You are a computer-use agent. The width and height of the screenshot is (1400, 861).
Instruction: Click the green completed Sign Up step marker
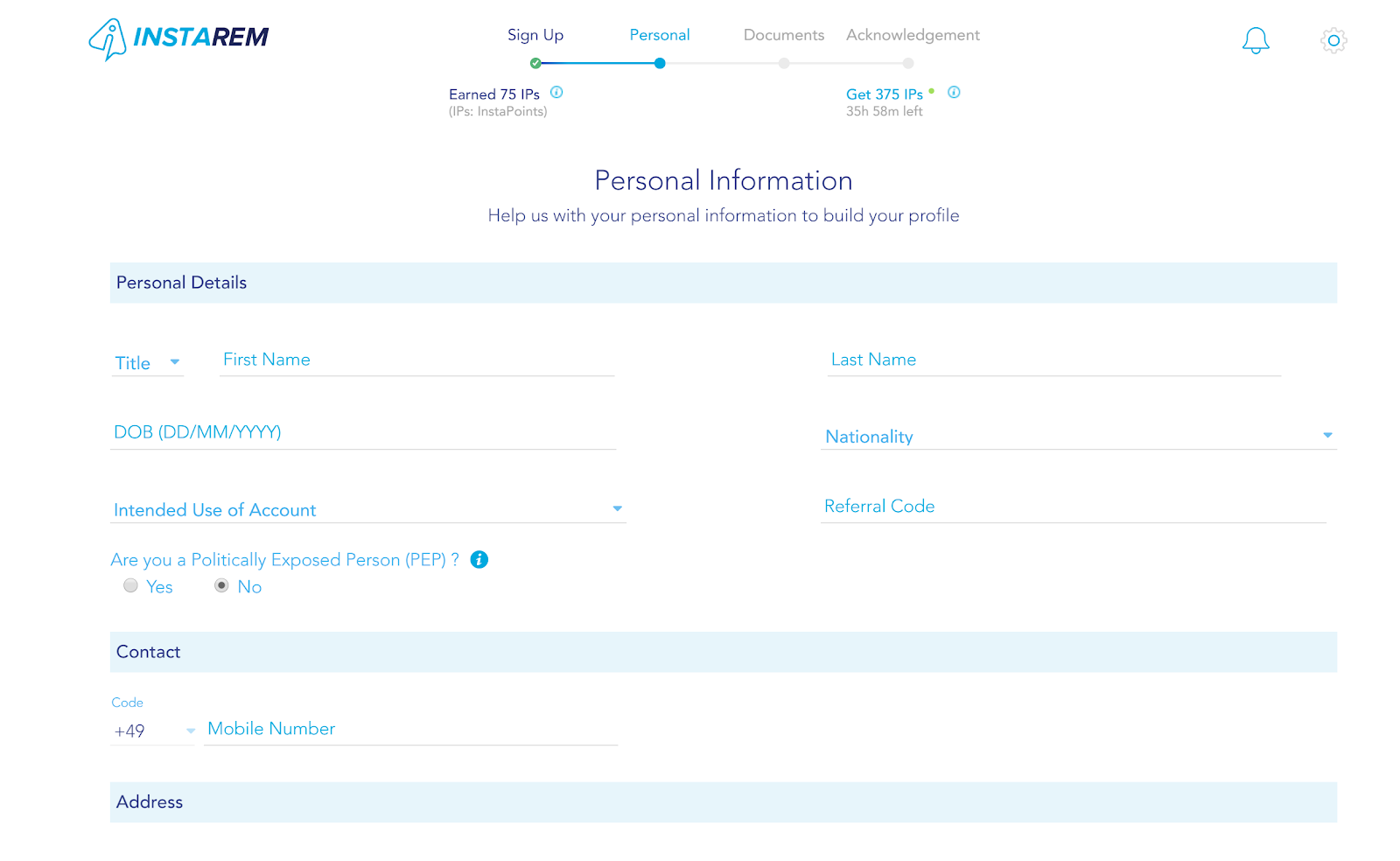[535, 63]
